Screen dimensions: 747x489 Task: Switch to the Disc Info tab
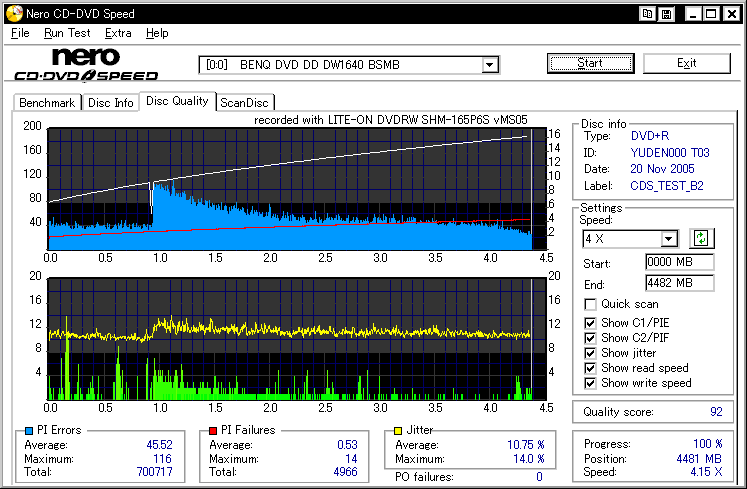[110, 102]
